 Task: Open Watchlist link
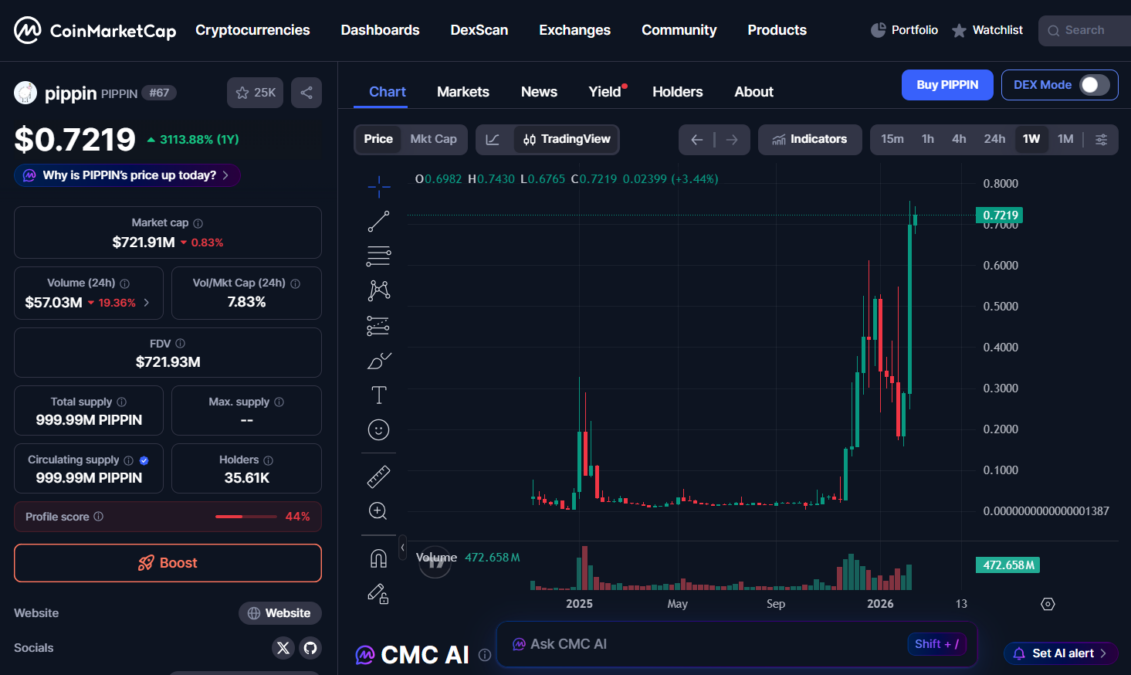[x=987, y=30]
